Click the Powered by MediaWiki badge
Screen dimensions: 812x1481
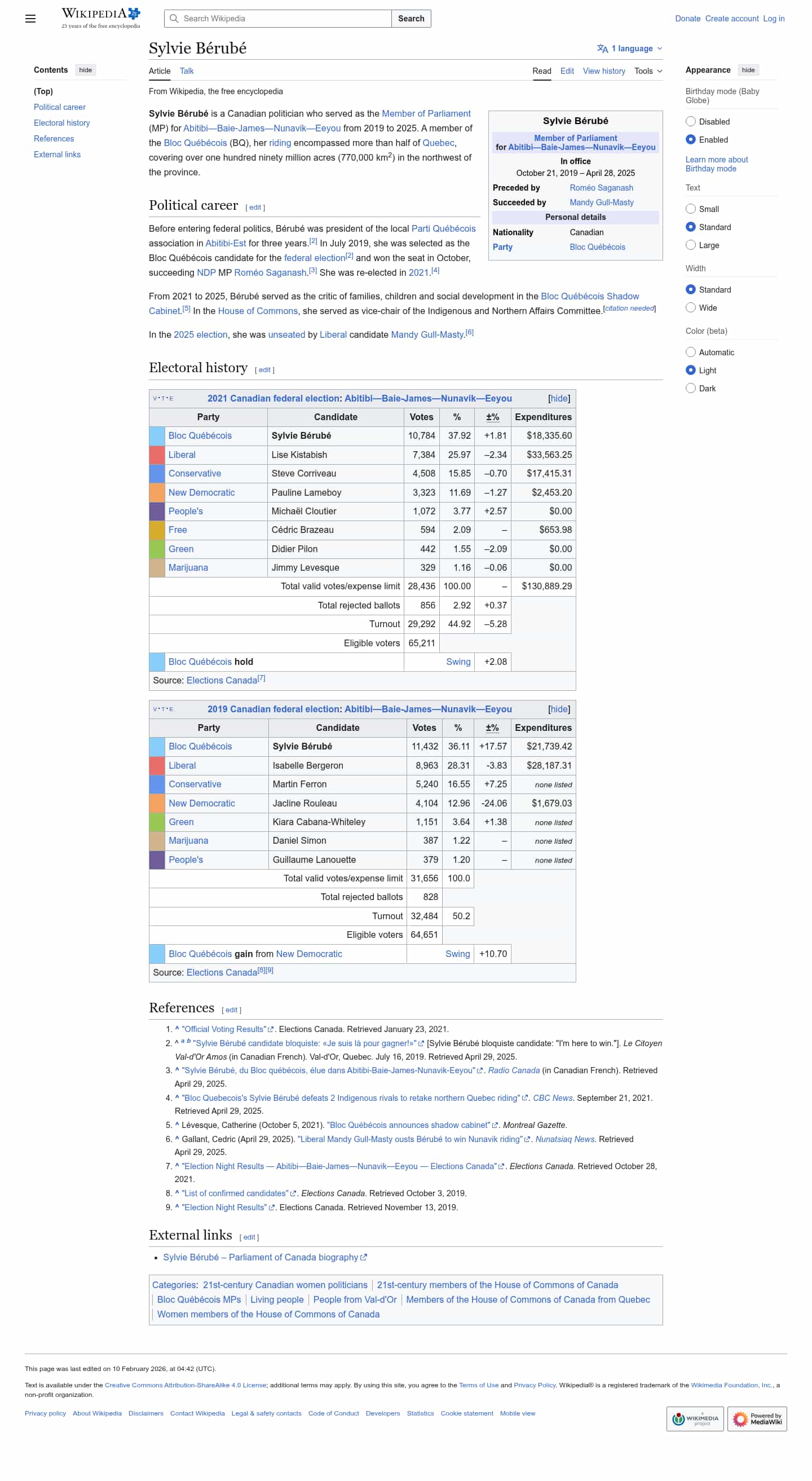click(x=757, y=1418)
